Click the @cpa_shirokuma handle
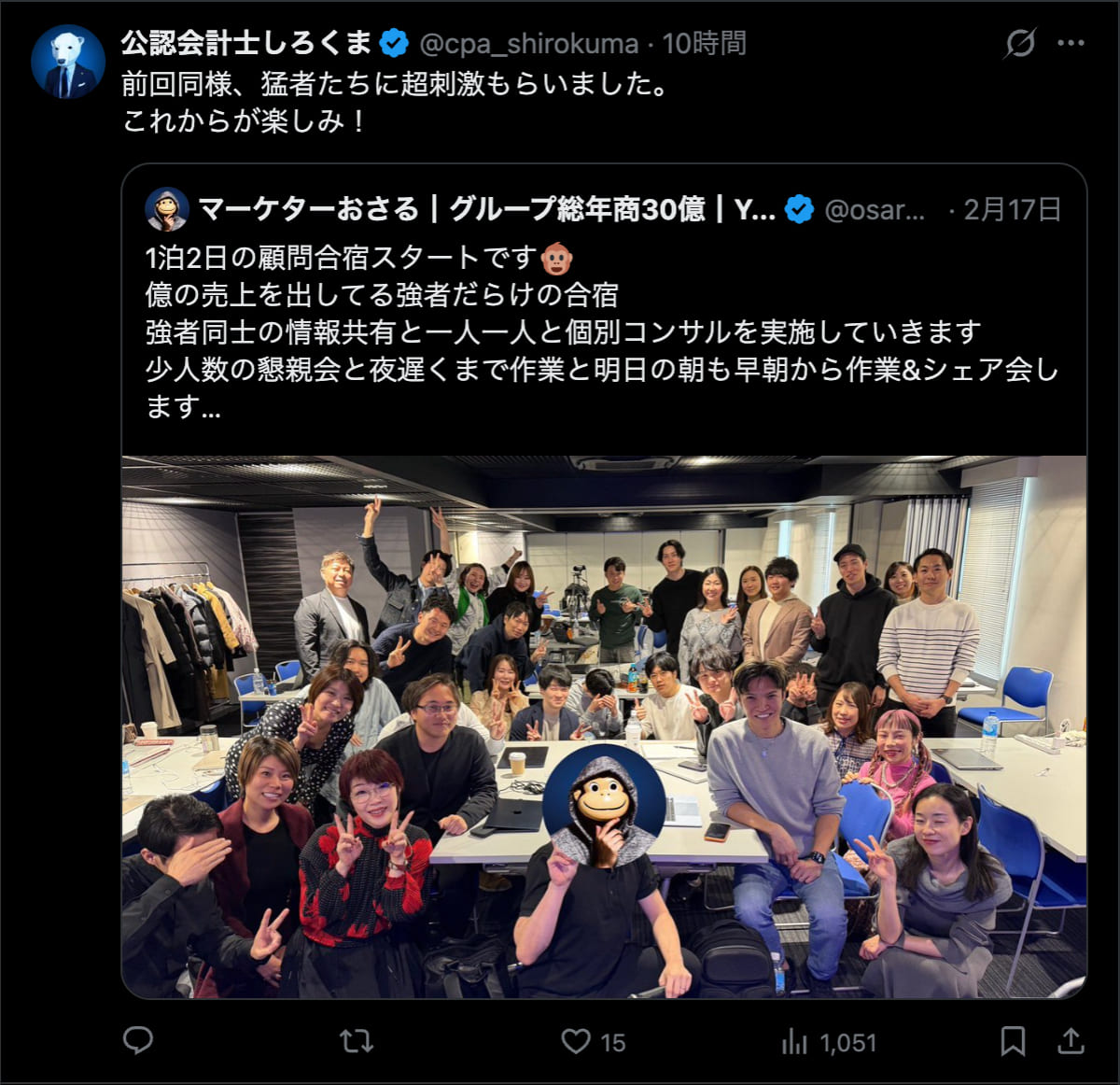Screen dimensions: 1120x1085 point(529,44)
